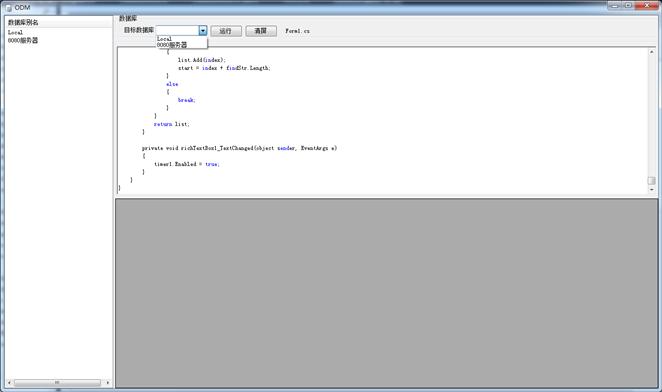Select 8080服务器 in the left list
This screenshot has width=662, height=392.
pos(23,41)
